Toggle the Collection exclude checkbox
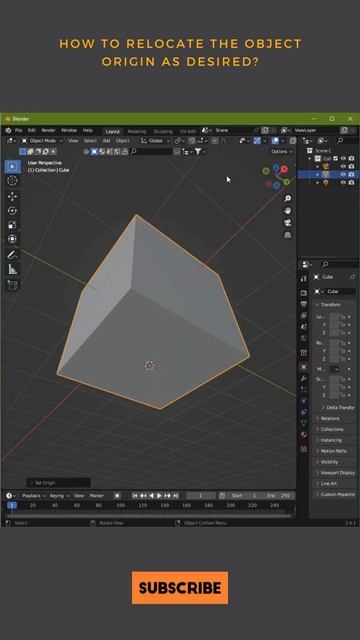The width and height of the screenshot is (360, 640). (336, 158)
